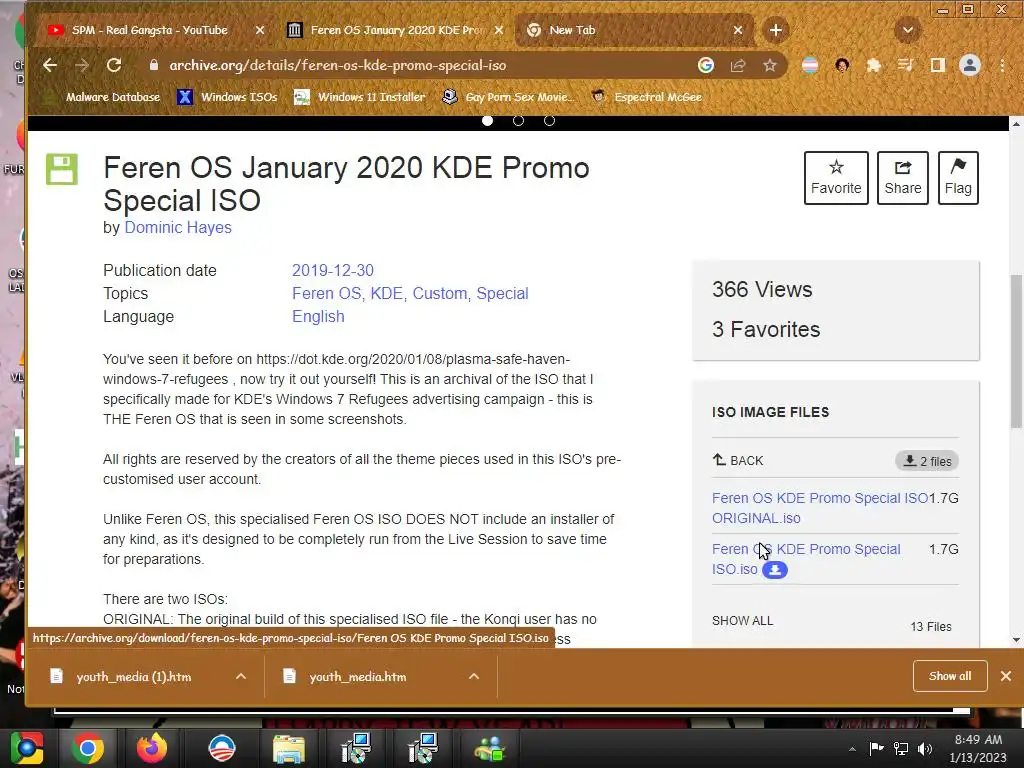Click the forward navigation arrow

point(82,65)
